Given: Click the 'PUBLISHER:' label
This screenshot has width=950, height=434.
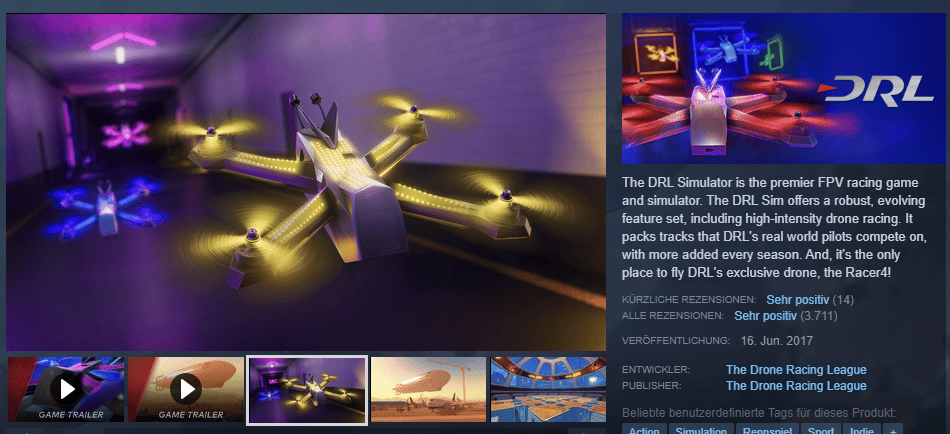Looking at the screenshot, I should click(651, 386).
